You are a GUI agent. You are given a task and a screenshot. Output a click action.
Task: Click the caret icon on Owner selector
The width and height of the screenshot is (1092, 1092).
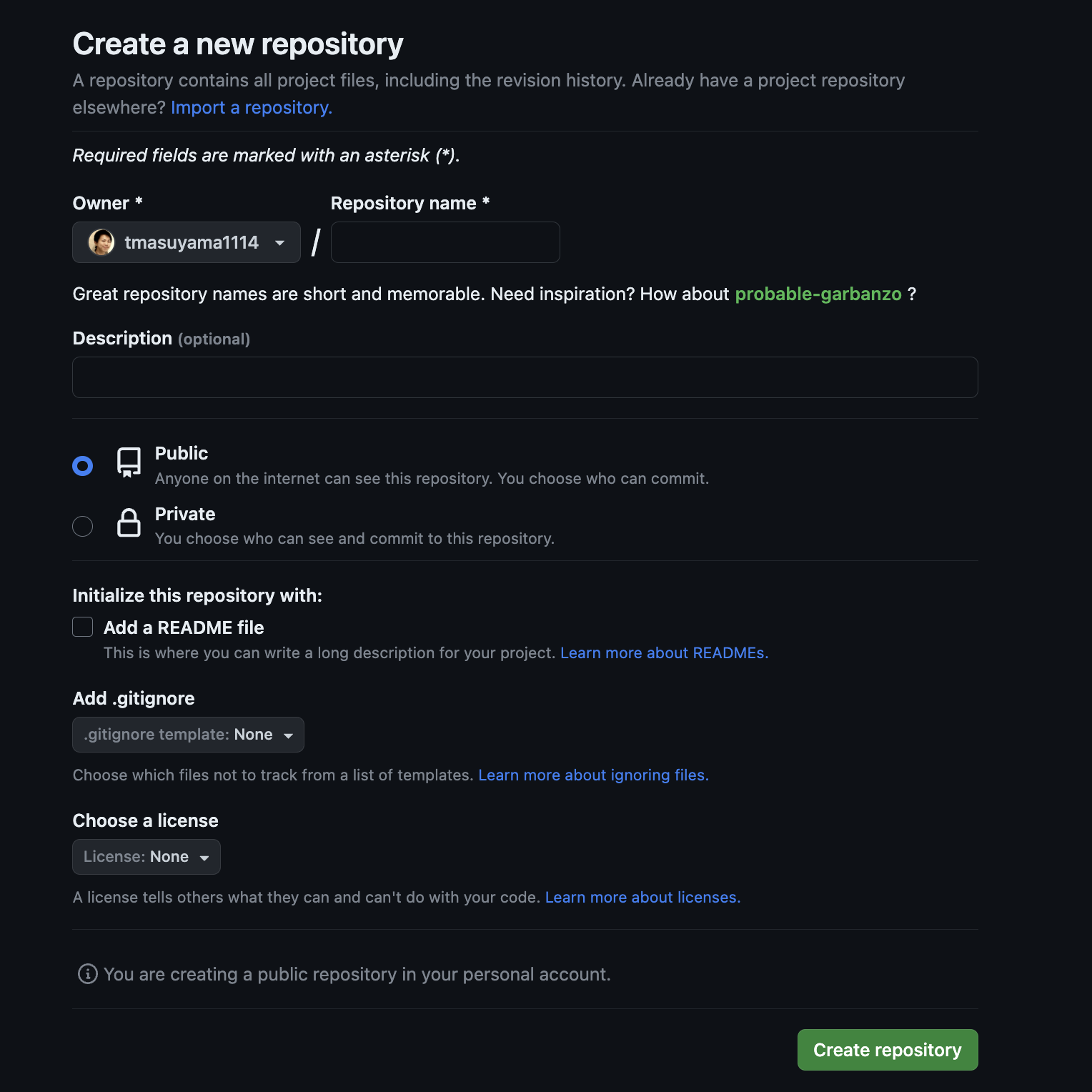[279, 242]
